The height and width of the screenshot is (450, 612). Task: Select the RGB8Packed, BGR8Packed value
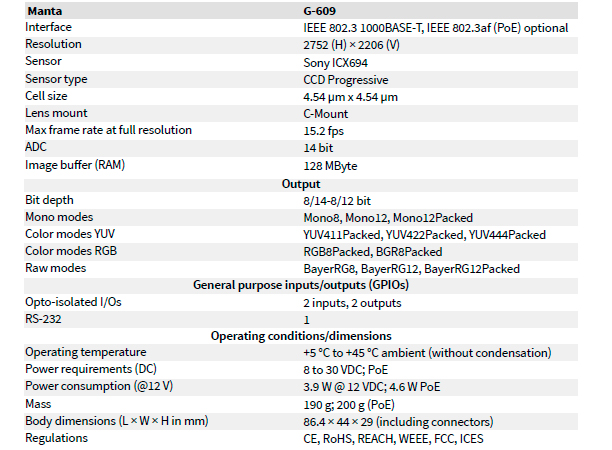[x=373, y=252]
